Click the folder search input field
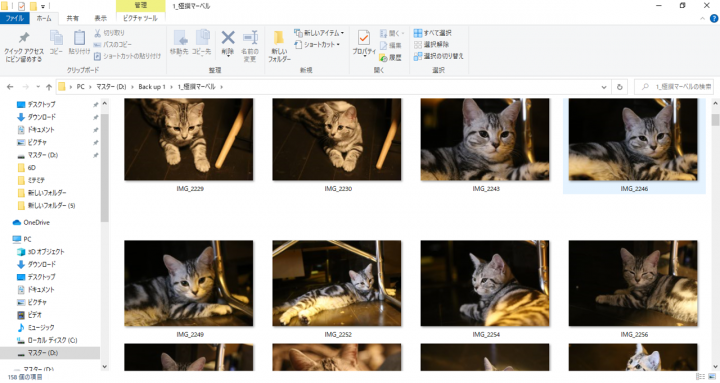The height and width of the screenshot is (383, 720). pyautogui.click(x=674, y=87)
